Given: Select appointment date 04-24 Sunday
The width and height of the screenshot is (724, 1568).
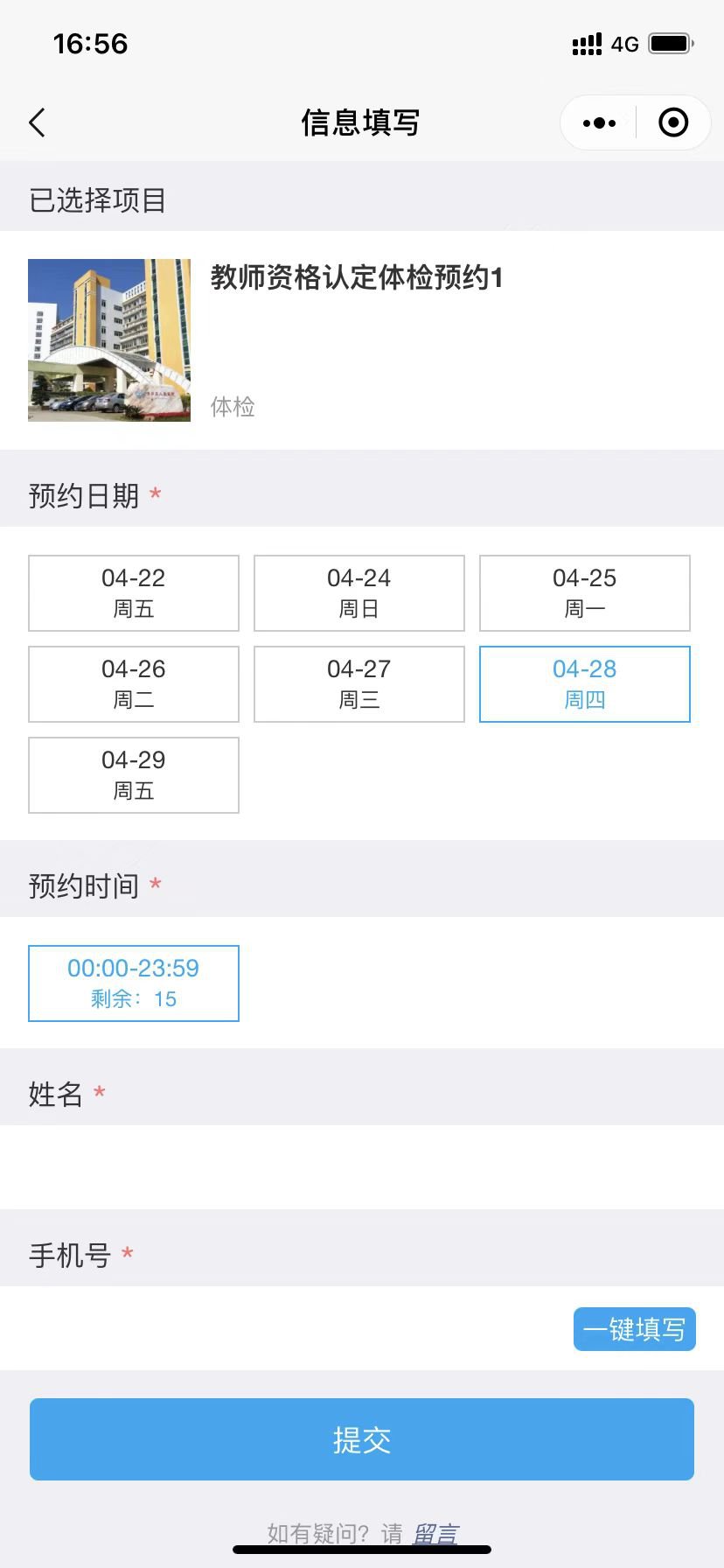Looking at the screenshot, I should pyautogui.click(x=359, y=593).
